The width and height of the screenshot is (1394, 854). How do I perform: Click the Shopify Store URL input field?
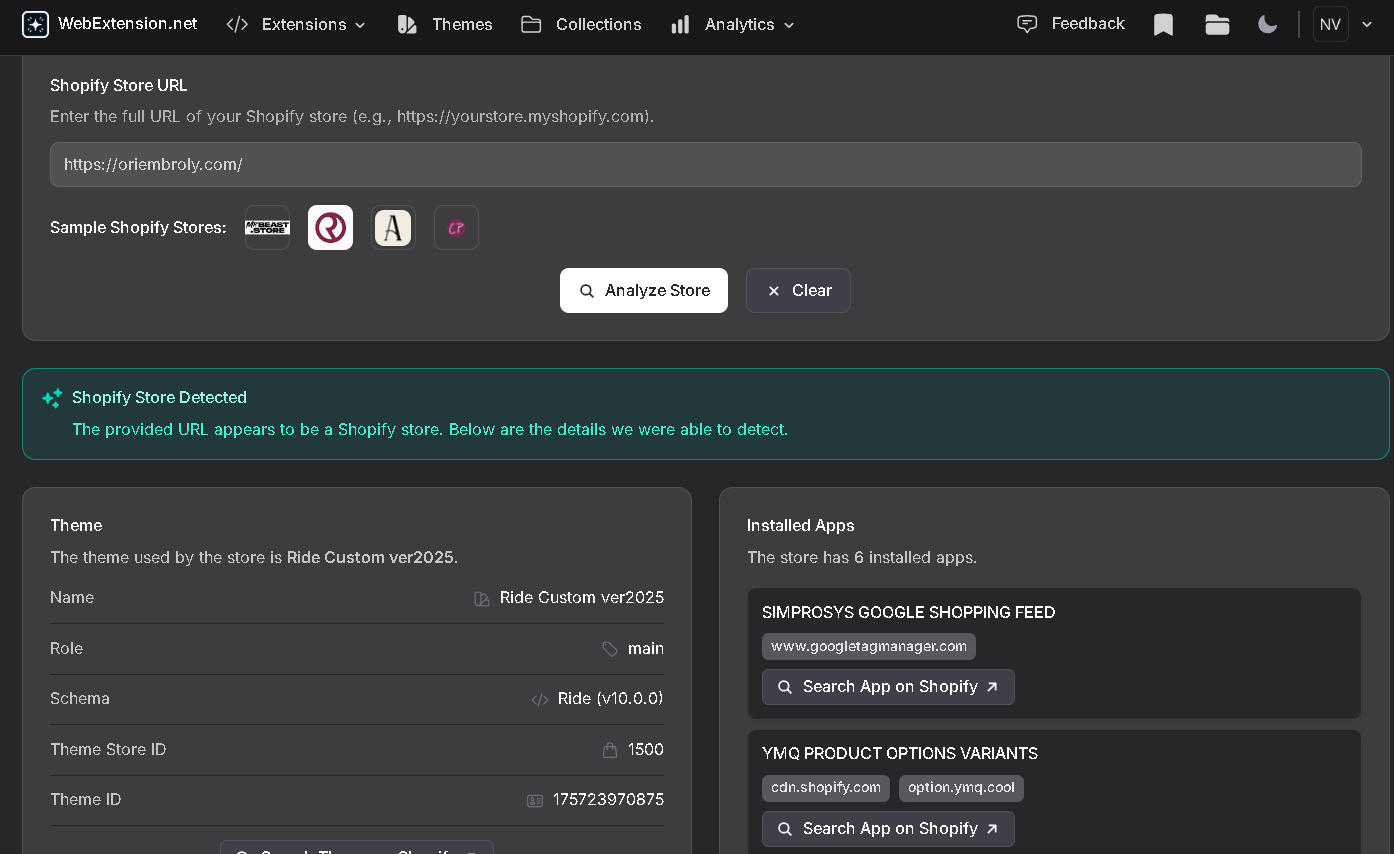[706, 164]
